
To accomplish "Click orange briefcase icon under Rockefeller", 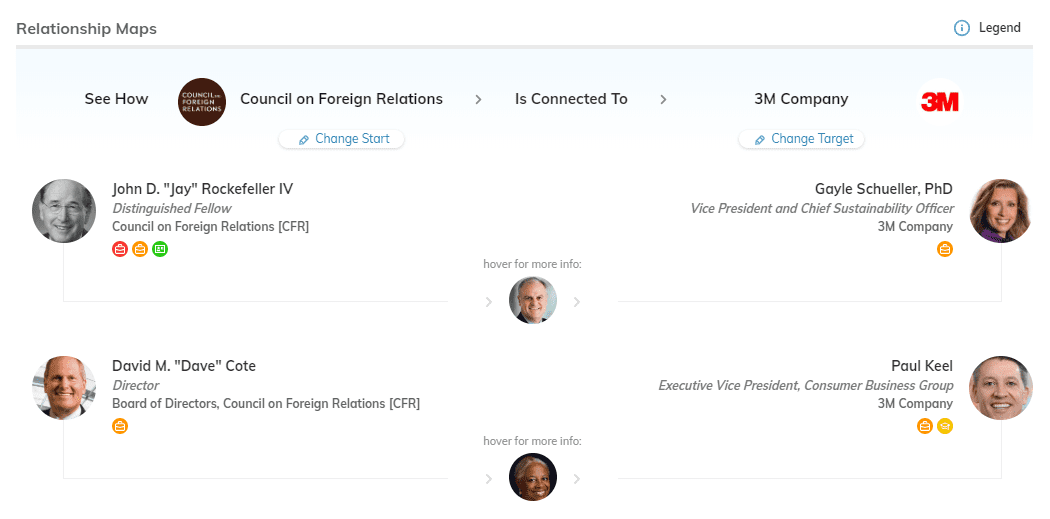I will click(140, 249).
